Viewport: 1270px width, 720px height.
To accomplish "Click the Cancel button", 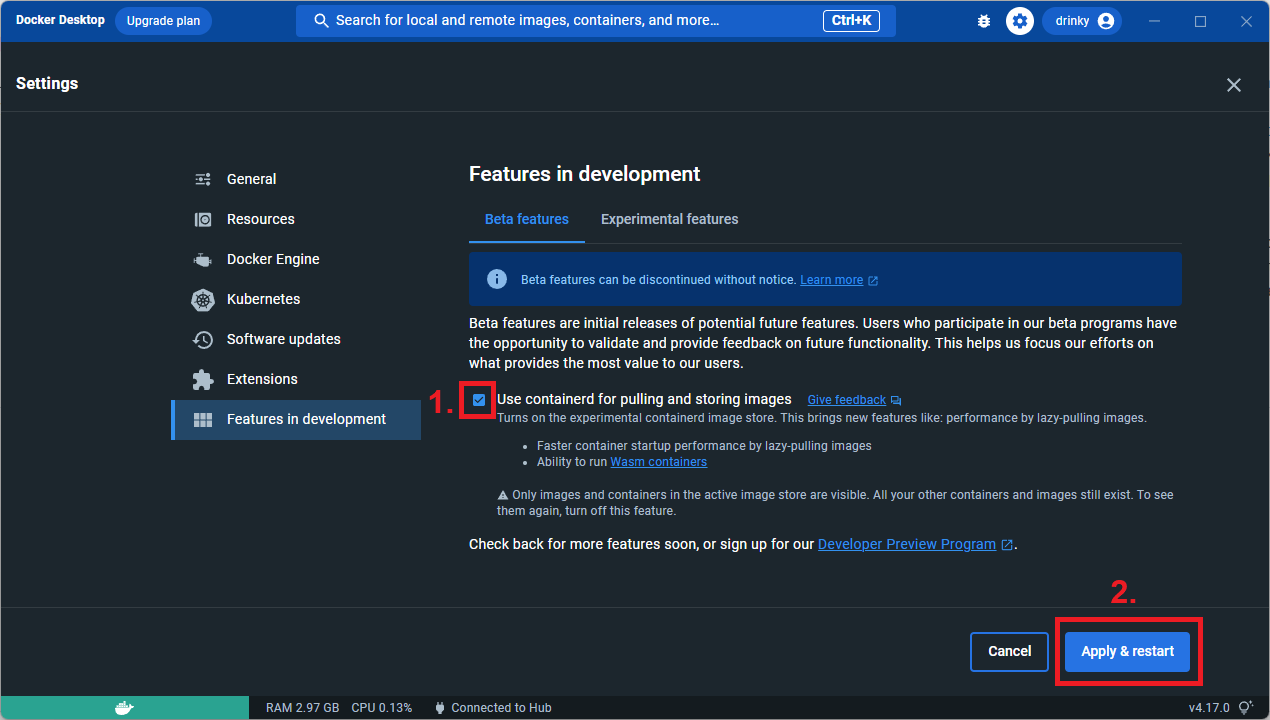I will pos(1009,651).
